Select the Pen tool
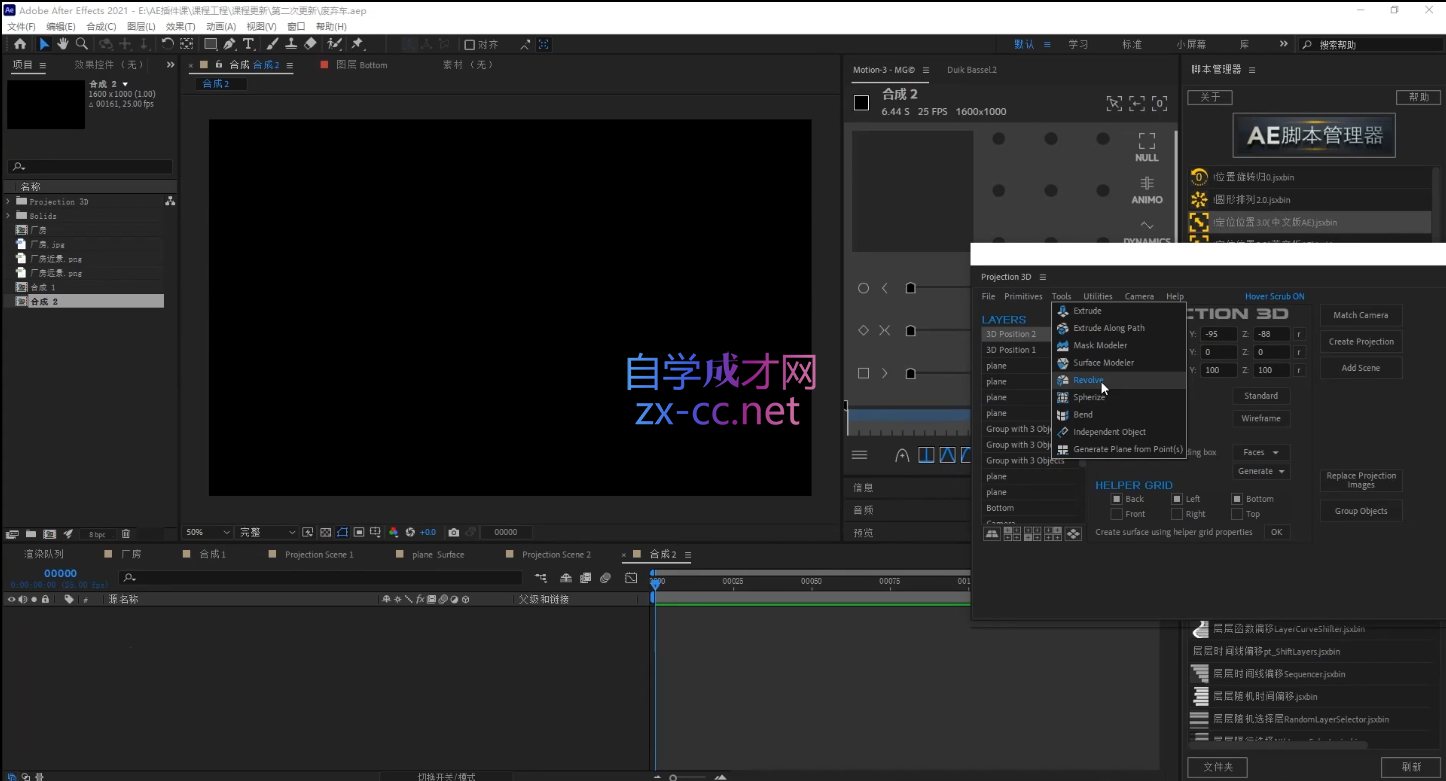 [230, 44]
